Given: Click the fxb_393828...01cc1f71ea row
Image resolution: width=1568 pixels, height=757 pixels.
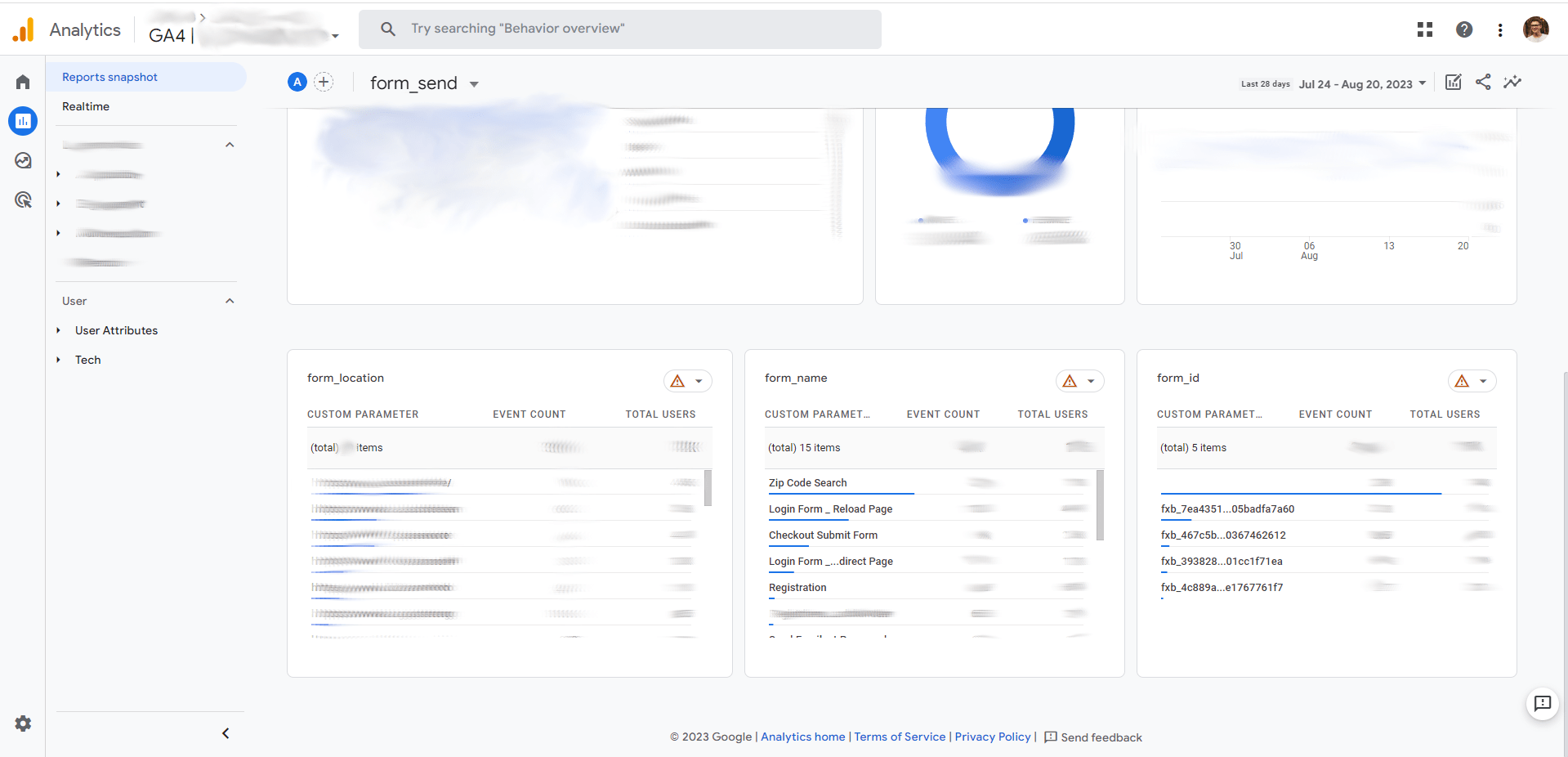Looking at the screenshot, I should point(1327,562).
